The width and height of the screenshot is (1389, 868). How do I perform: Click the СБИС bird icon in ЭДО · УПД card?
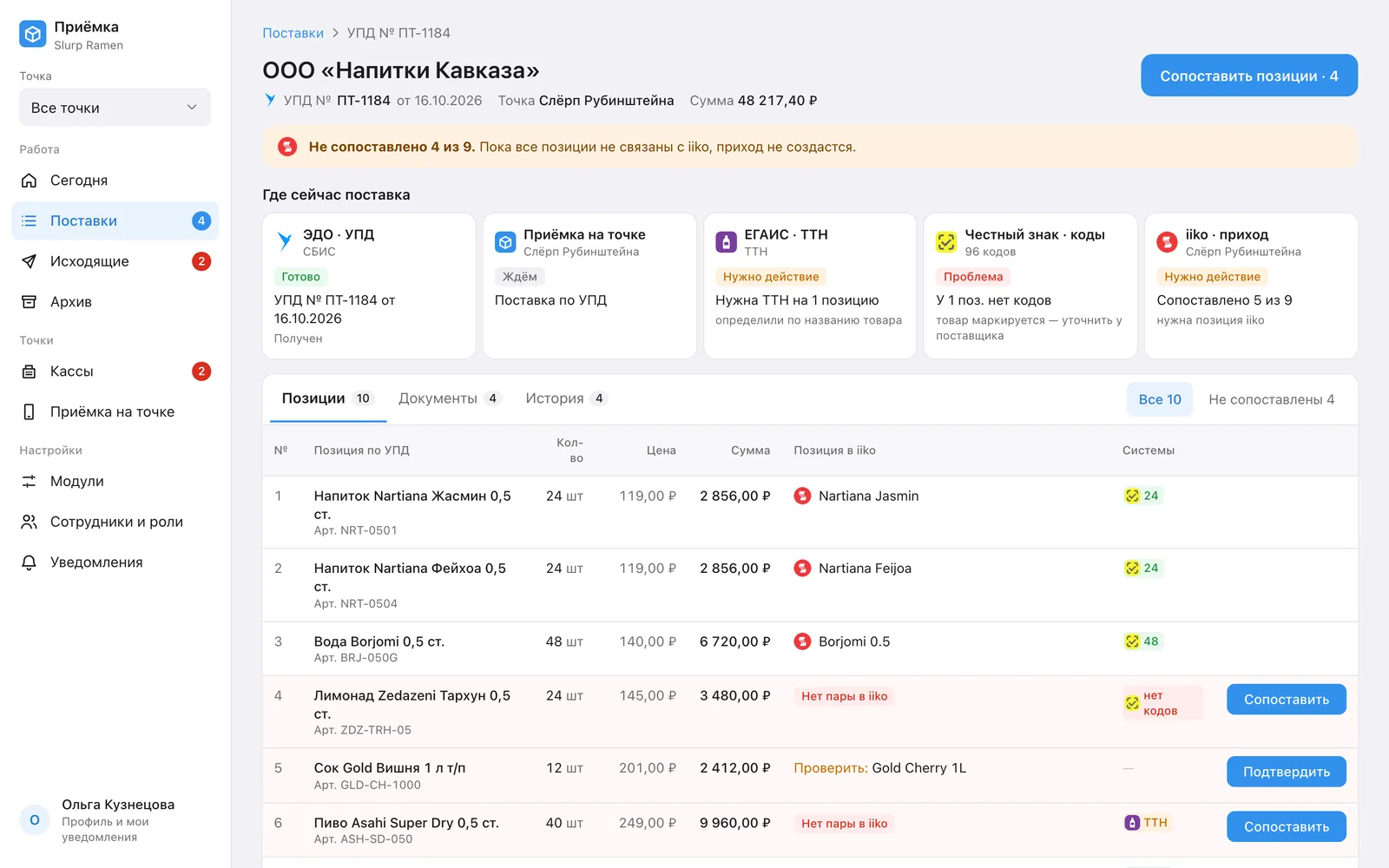(284, 241)
